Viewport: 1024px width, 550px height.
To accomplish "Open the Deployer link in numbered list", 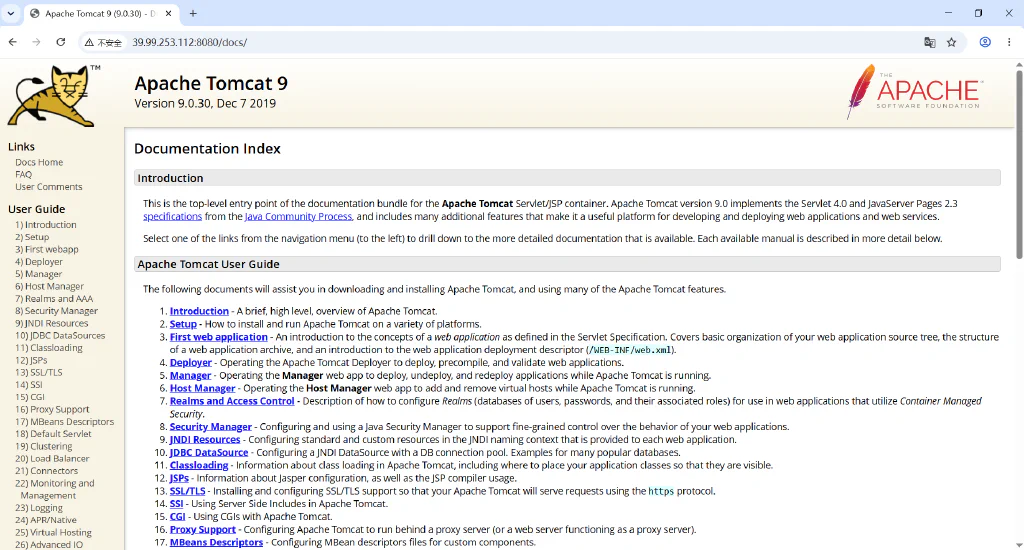I will point(191,363).
